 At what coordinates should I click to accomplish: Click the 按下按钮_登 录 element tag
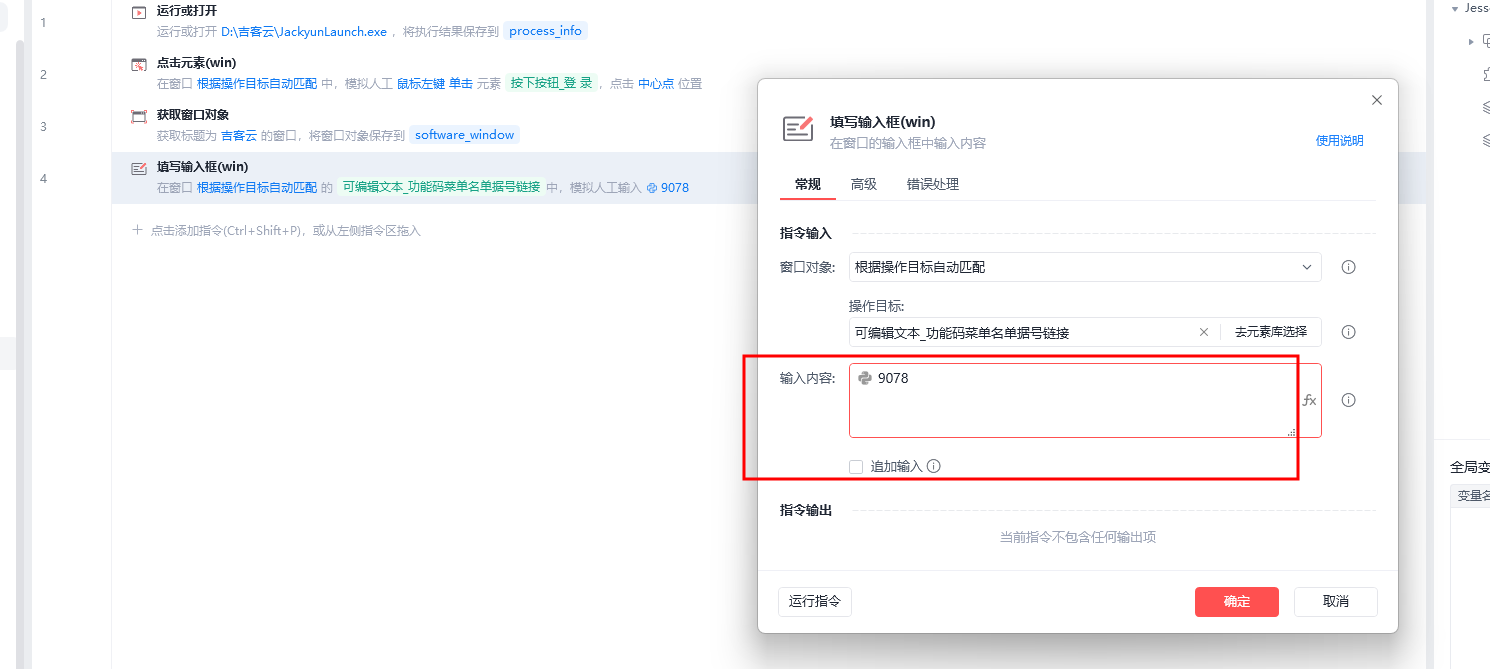[552, 83]
